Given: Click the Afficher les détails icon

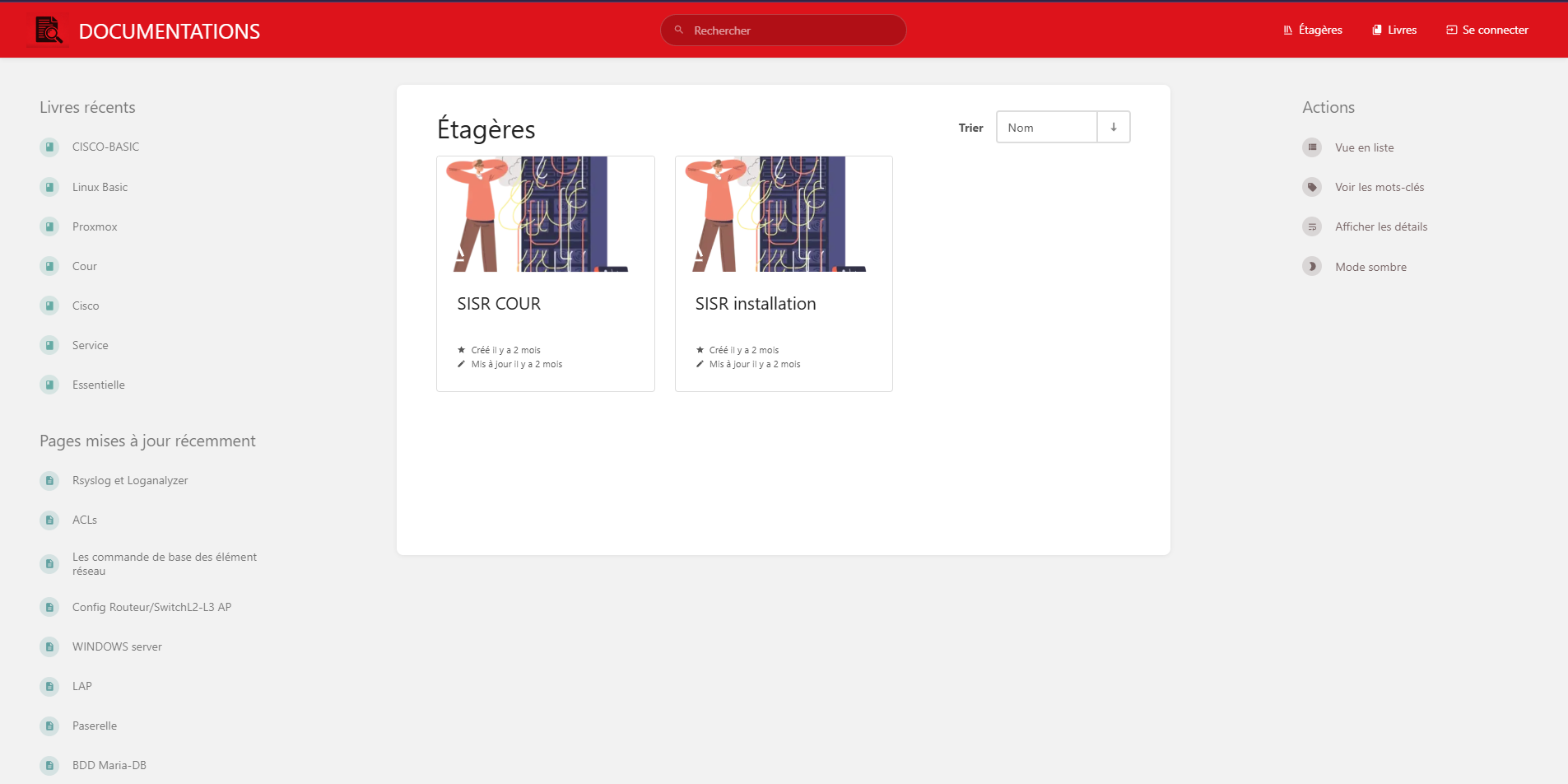Looking at the screenshot, I should (x=1312, y=226).
